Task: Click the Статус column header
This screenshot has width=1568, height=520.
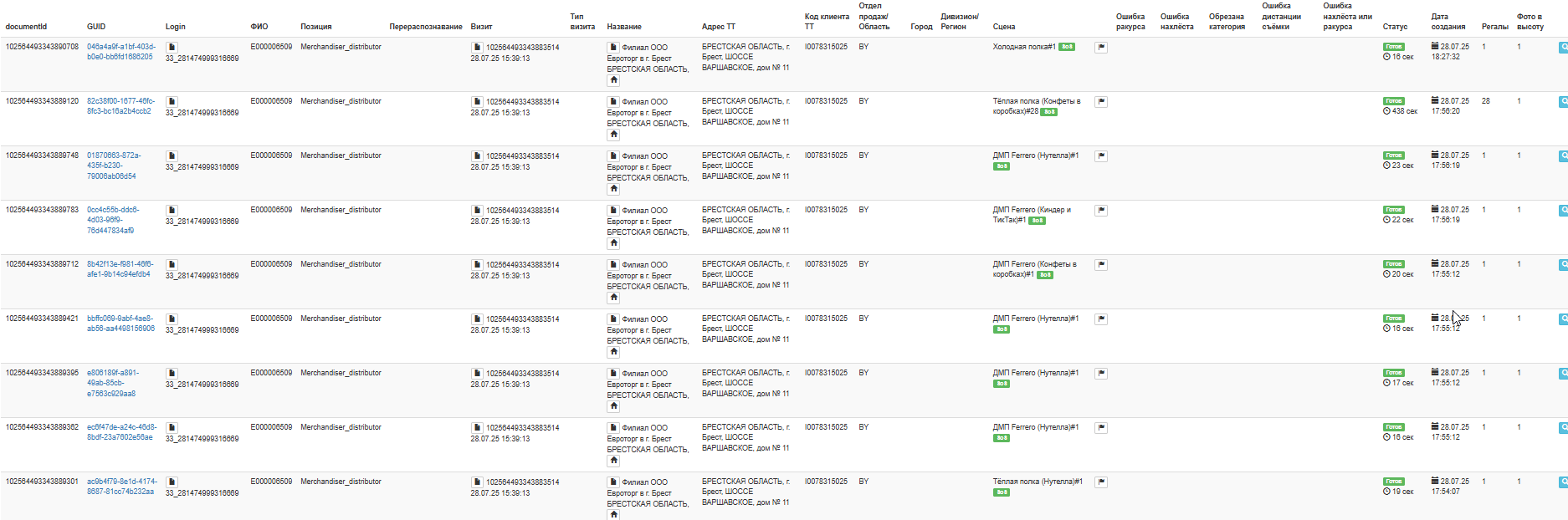Action: tap(1395, 27)
